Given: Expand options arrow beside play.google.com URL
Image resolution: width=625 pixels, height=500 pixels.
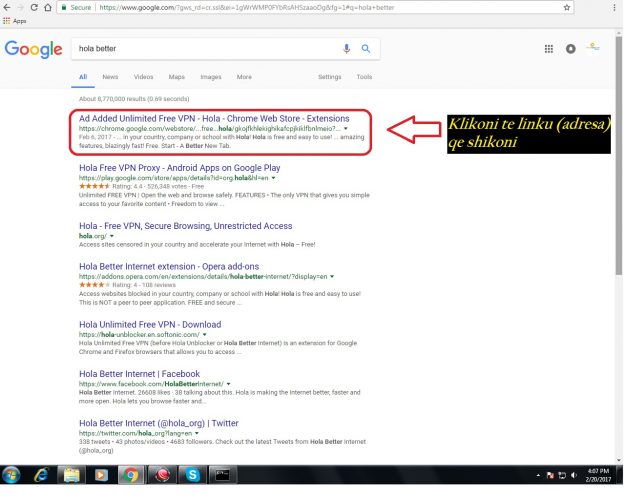Looking at the screenshot, I should coord(273,178).
